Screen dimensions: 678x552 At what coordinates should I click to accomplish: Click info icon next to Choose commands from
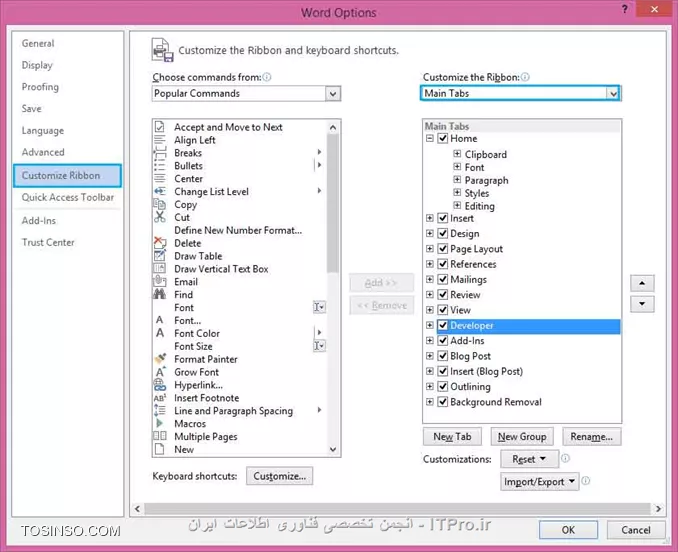[x=267, y=77]
